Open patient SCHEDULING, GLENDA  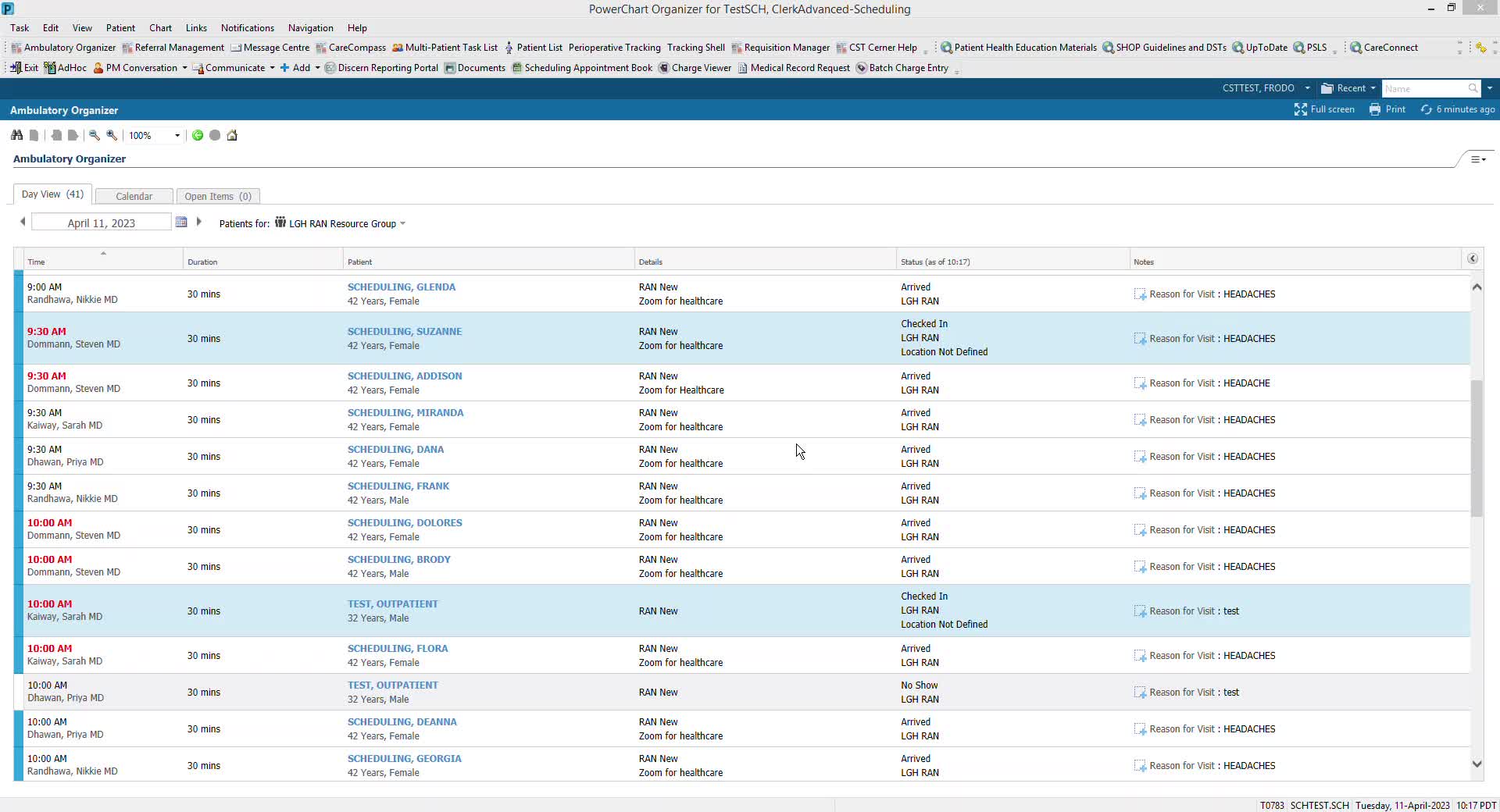(402, 287)
